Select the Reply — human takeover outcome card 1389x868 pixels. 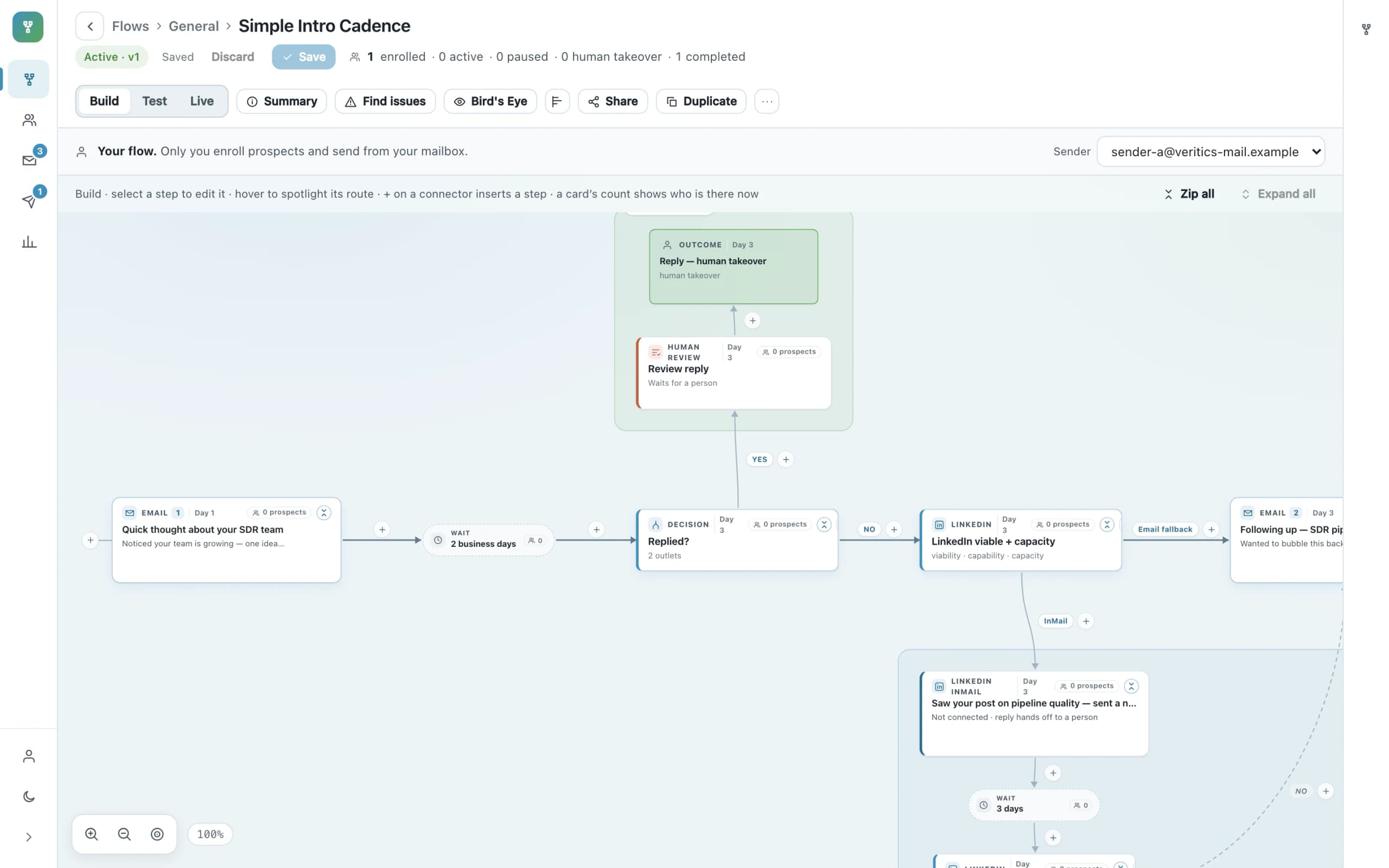pyautogui.click(x=733, y=266)
